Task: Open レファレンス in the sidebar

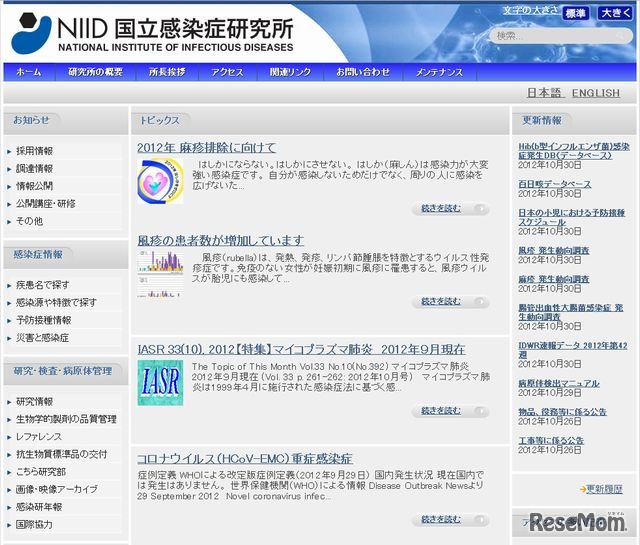Action: [39, 437]
